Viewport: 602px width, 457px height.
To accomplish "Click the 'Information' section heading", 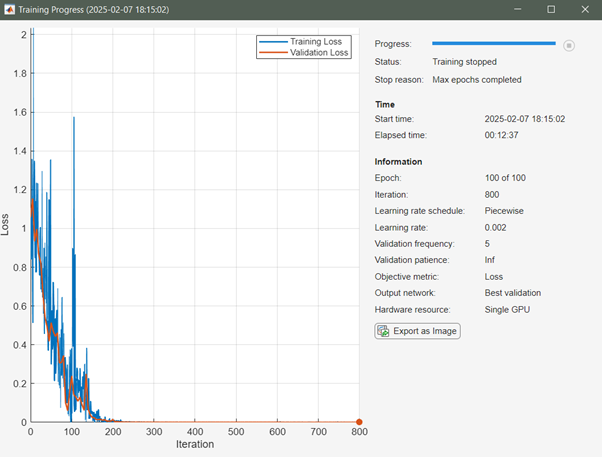I will coord(398,162).
